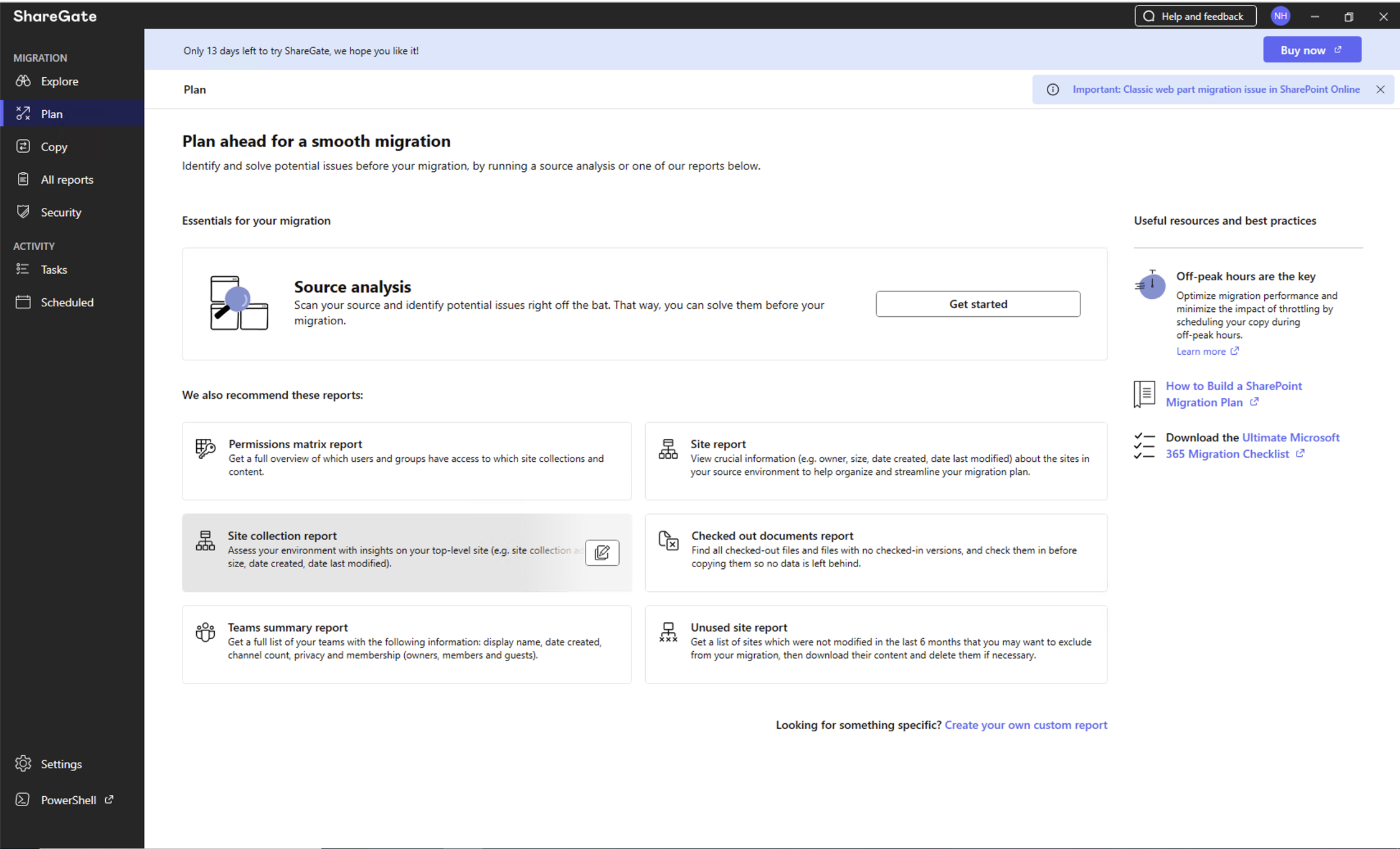Click the Site collection report icon
Viewport: 1400px width, 849px height.
coord(206,540)
